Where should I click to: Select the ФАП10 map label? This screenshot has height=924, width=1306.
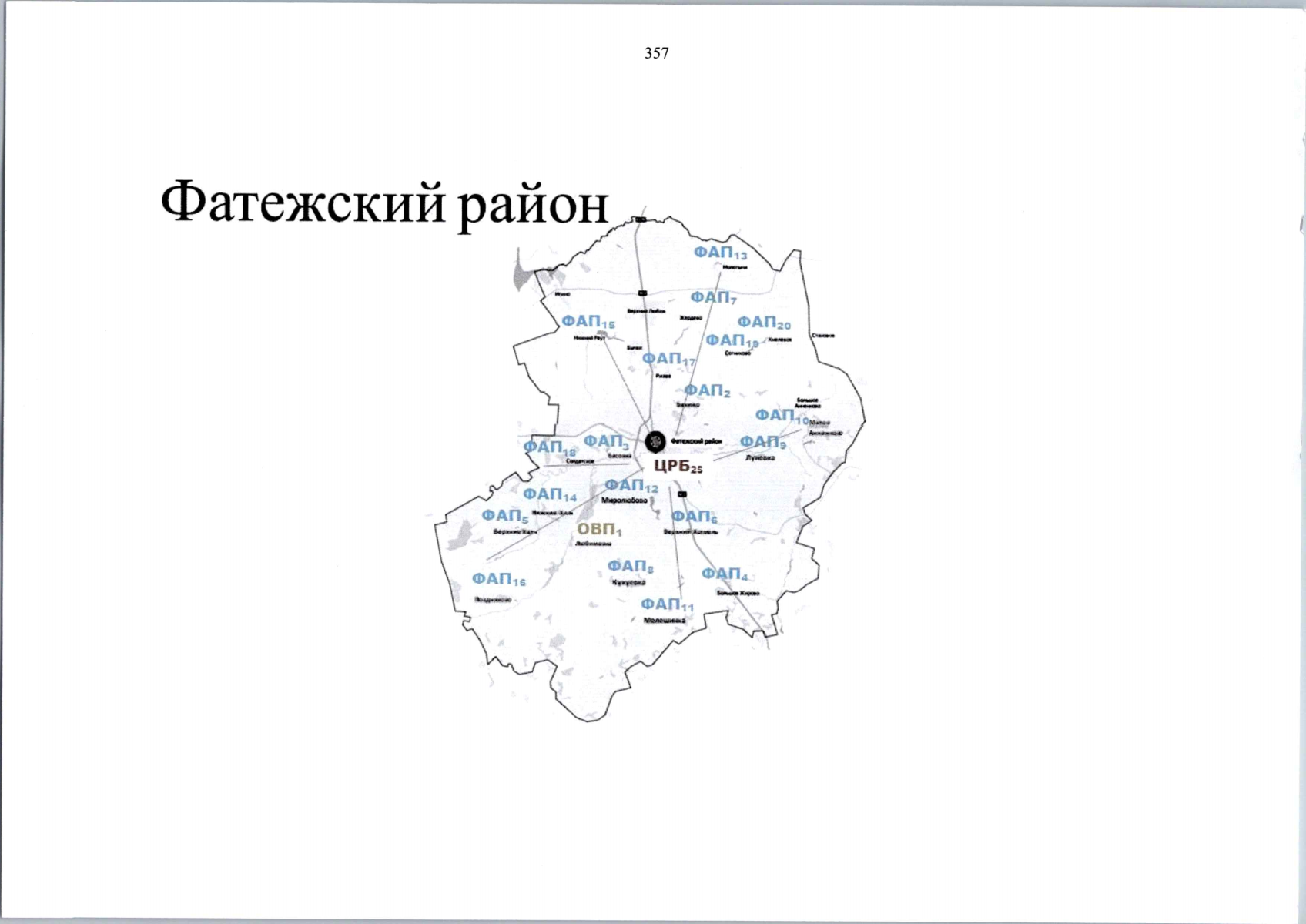click(781, 416)
